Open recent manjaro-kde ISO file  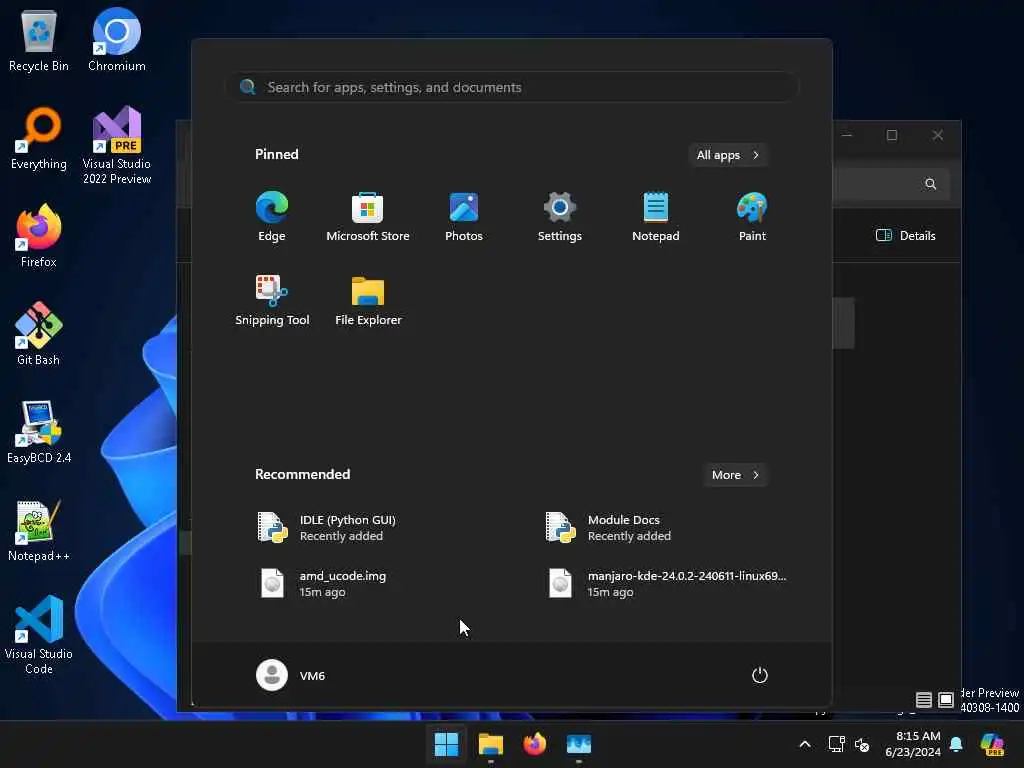pyautogui.click(x=666, y=583)
